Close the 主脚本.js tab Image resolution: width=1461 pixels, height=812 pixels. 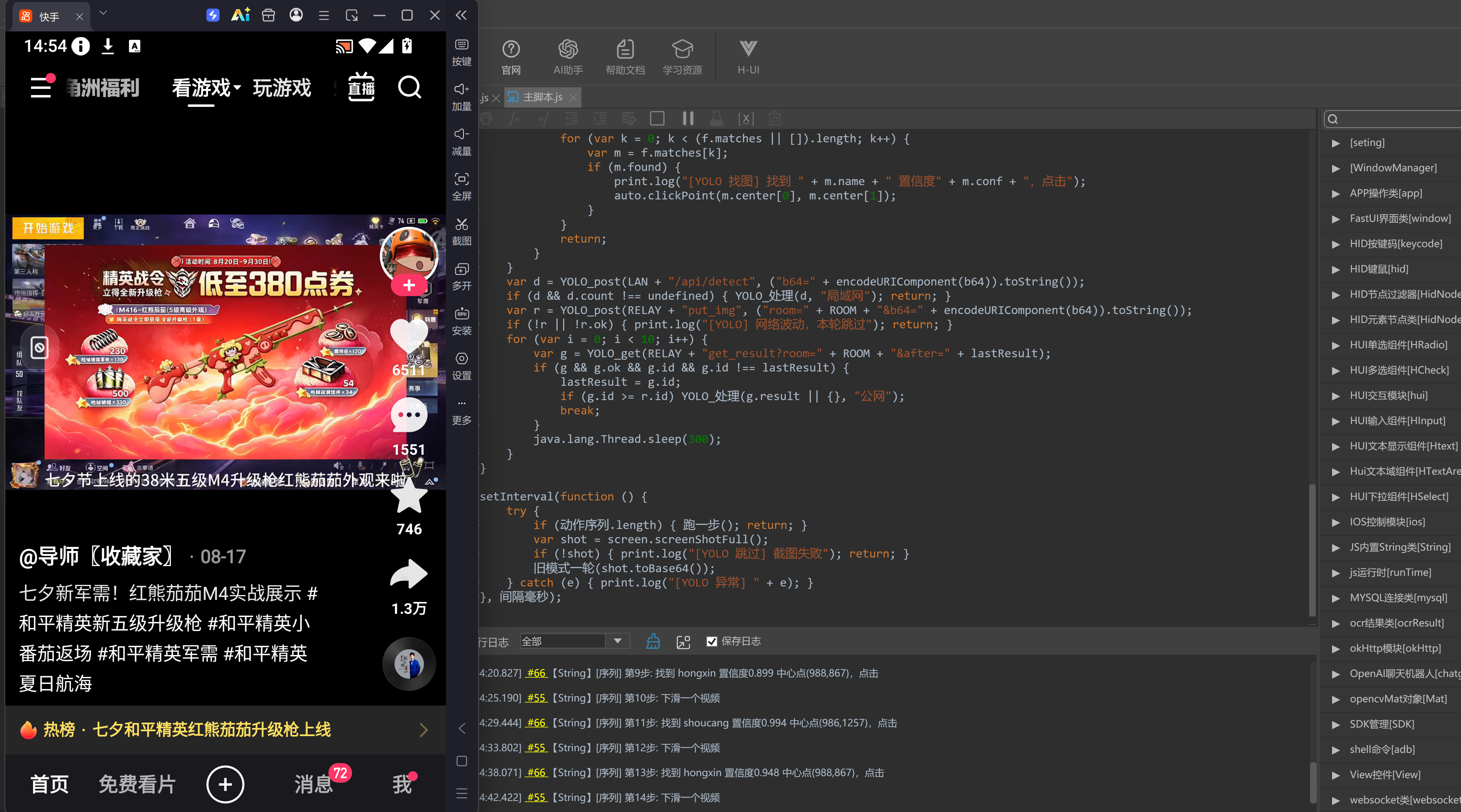click(x=573, y=97)
